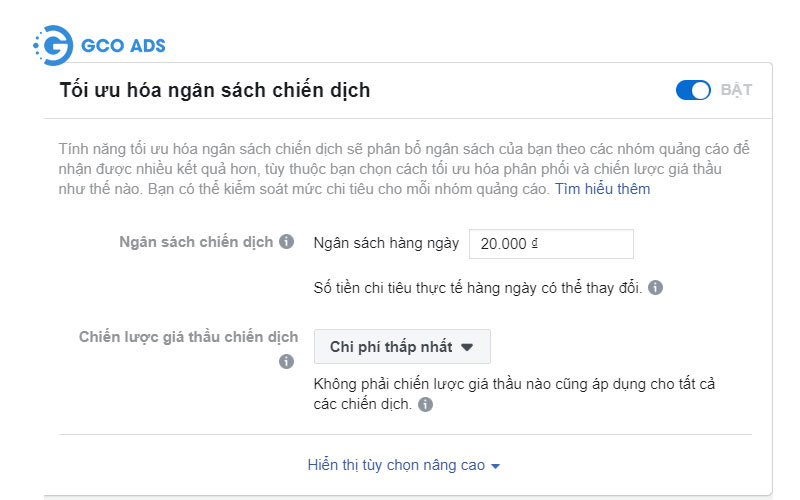Viewport: 800px width, 500px height.
Task: Expand Hiển thị tùy chọn nâng cao
Action: [396, 465]
